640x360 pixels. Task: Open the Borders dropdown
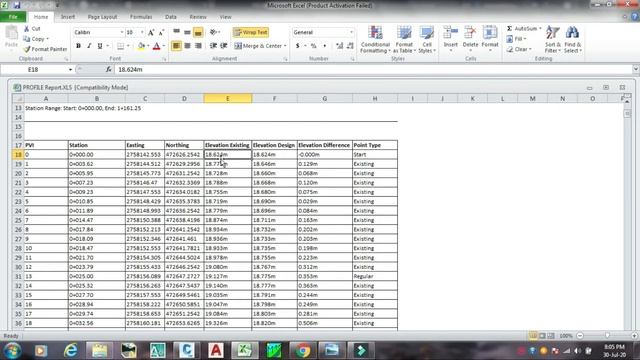click(x=128, y=46)
